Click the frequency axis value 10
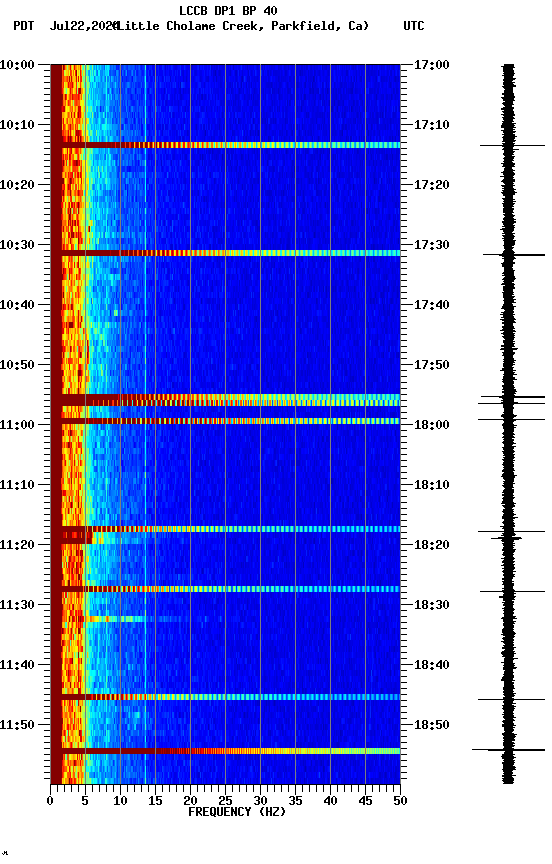This screenshot has width=552, height=864. click(x=120, y=801)
